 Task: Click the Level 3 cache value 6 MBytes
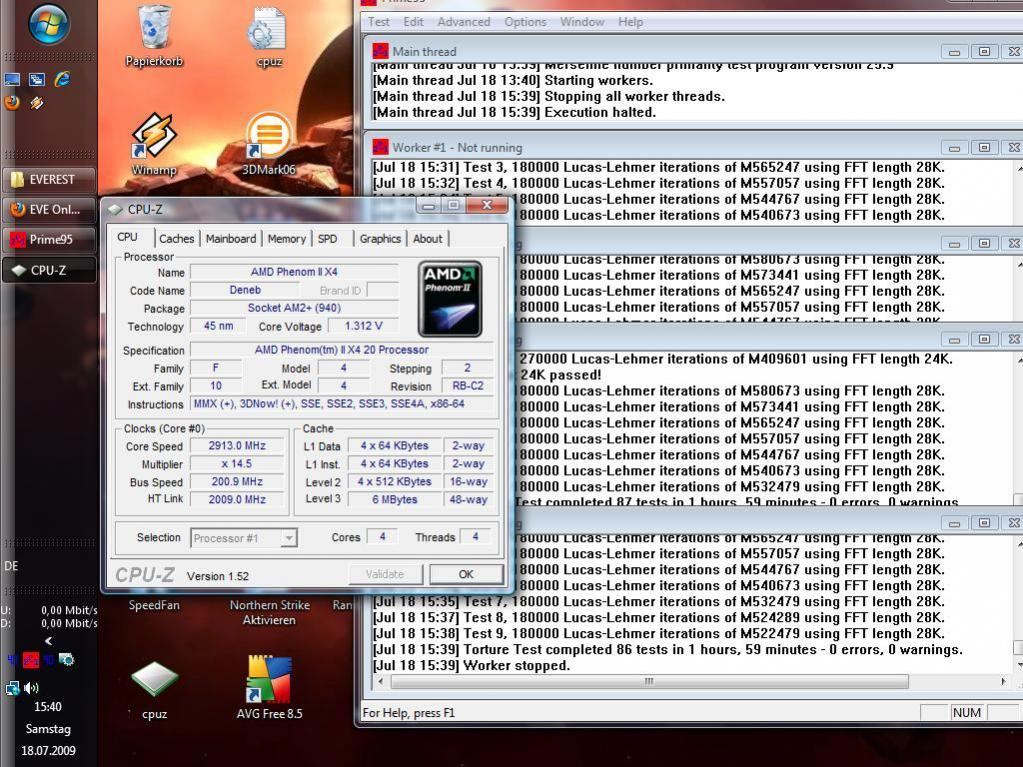point(395,499)
